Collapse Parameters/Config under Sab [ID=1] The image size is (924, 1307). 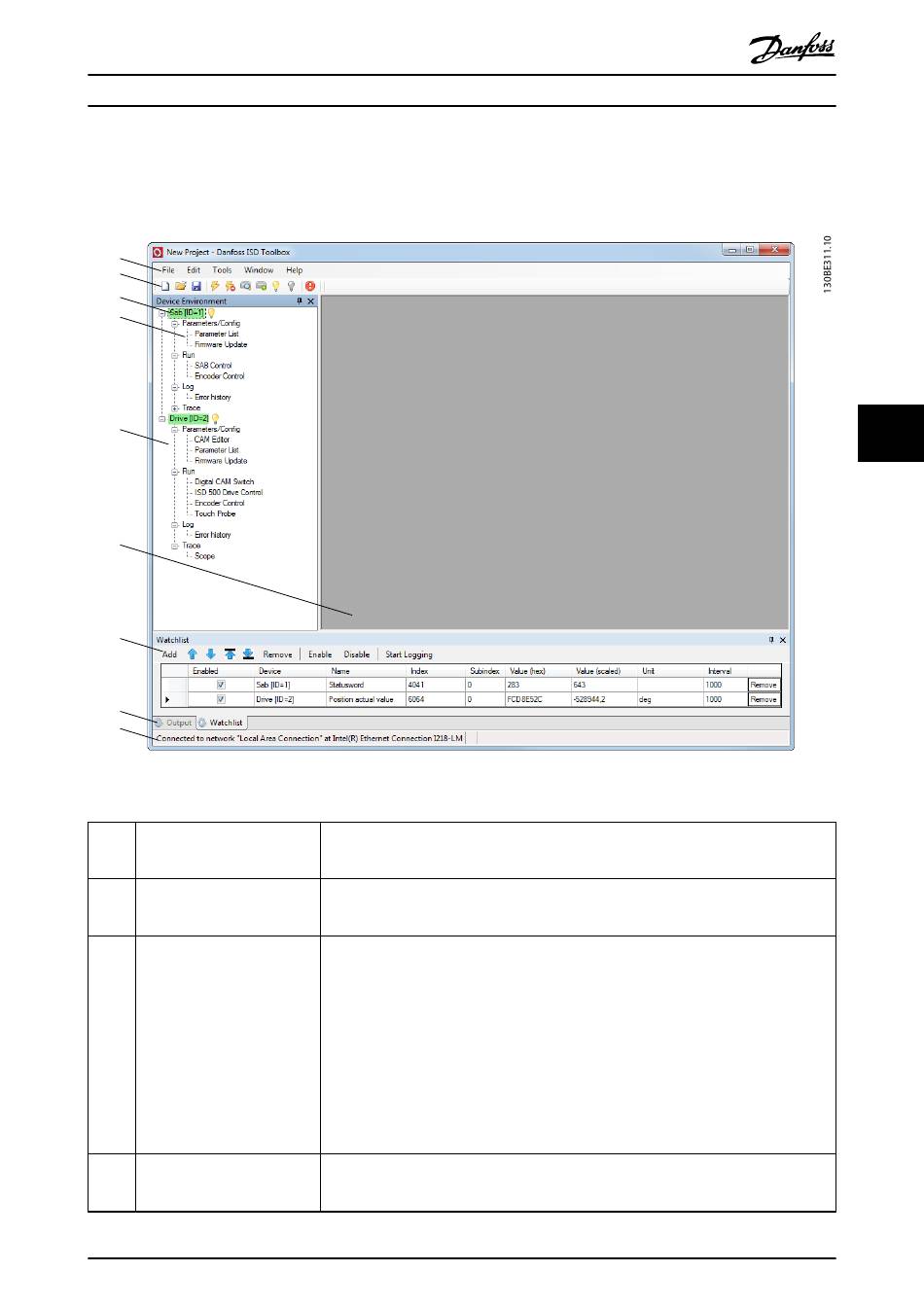[175, 324]
